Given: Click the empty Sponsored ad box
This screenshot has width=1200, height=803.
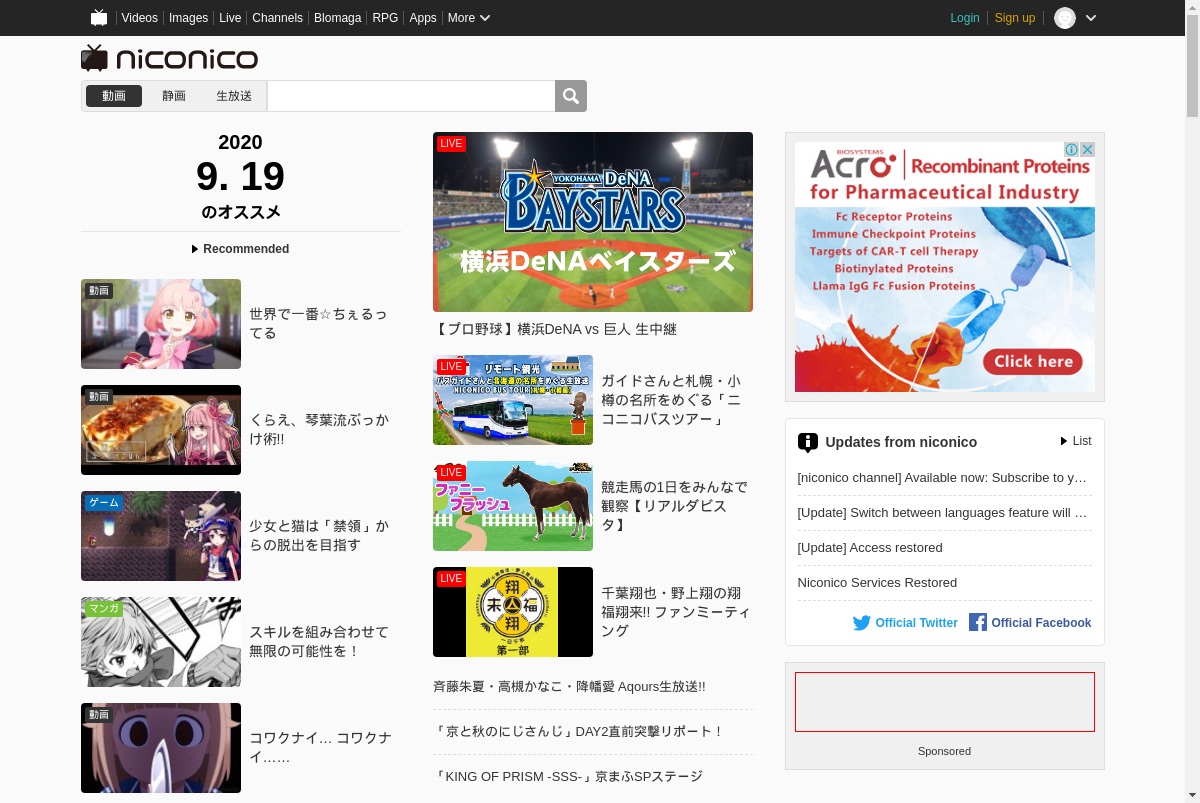Looking at the screenshot, I should pyautogui.click(x=945, y=702).
